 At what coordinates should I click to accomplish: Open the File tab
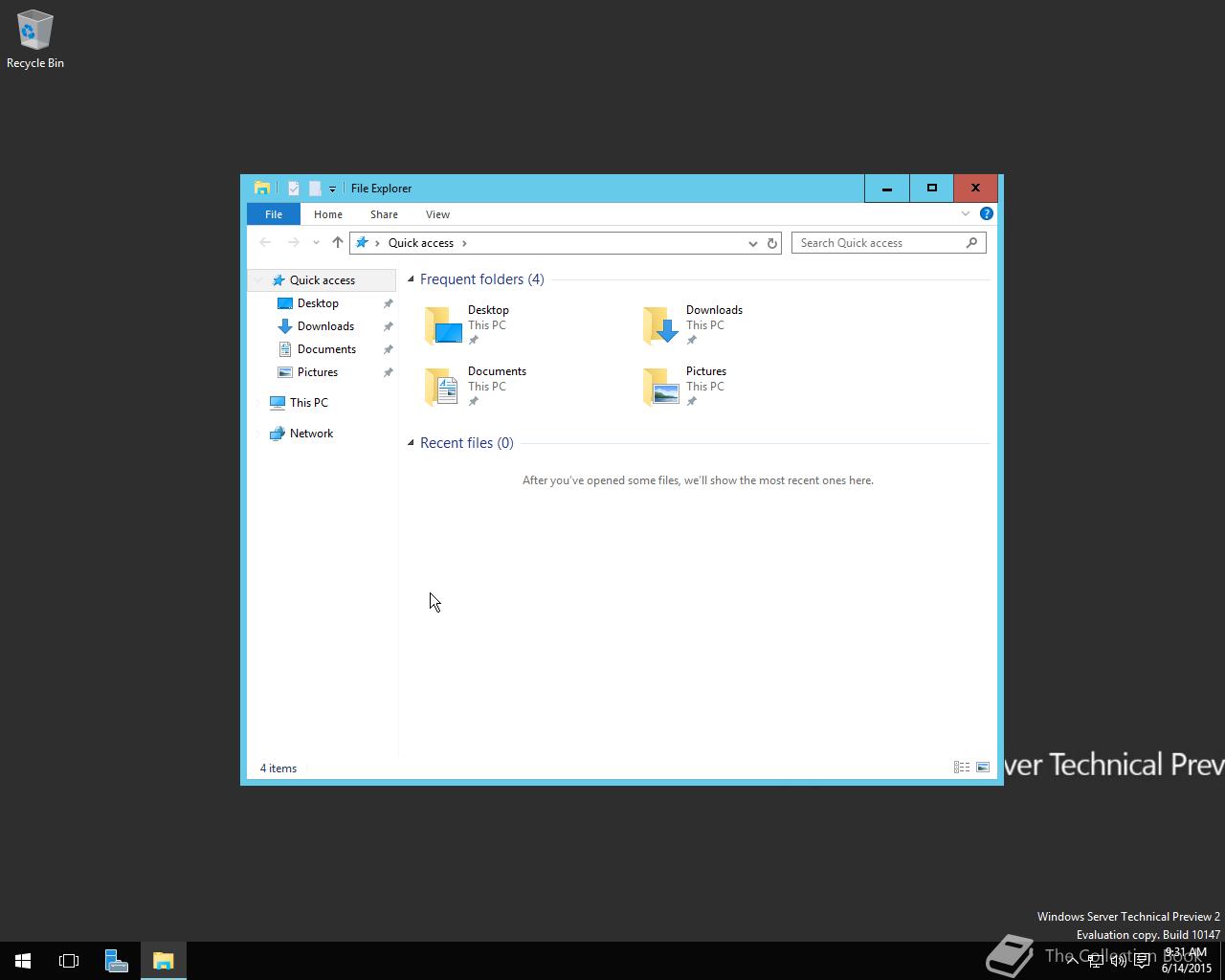(274, 214)
